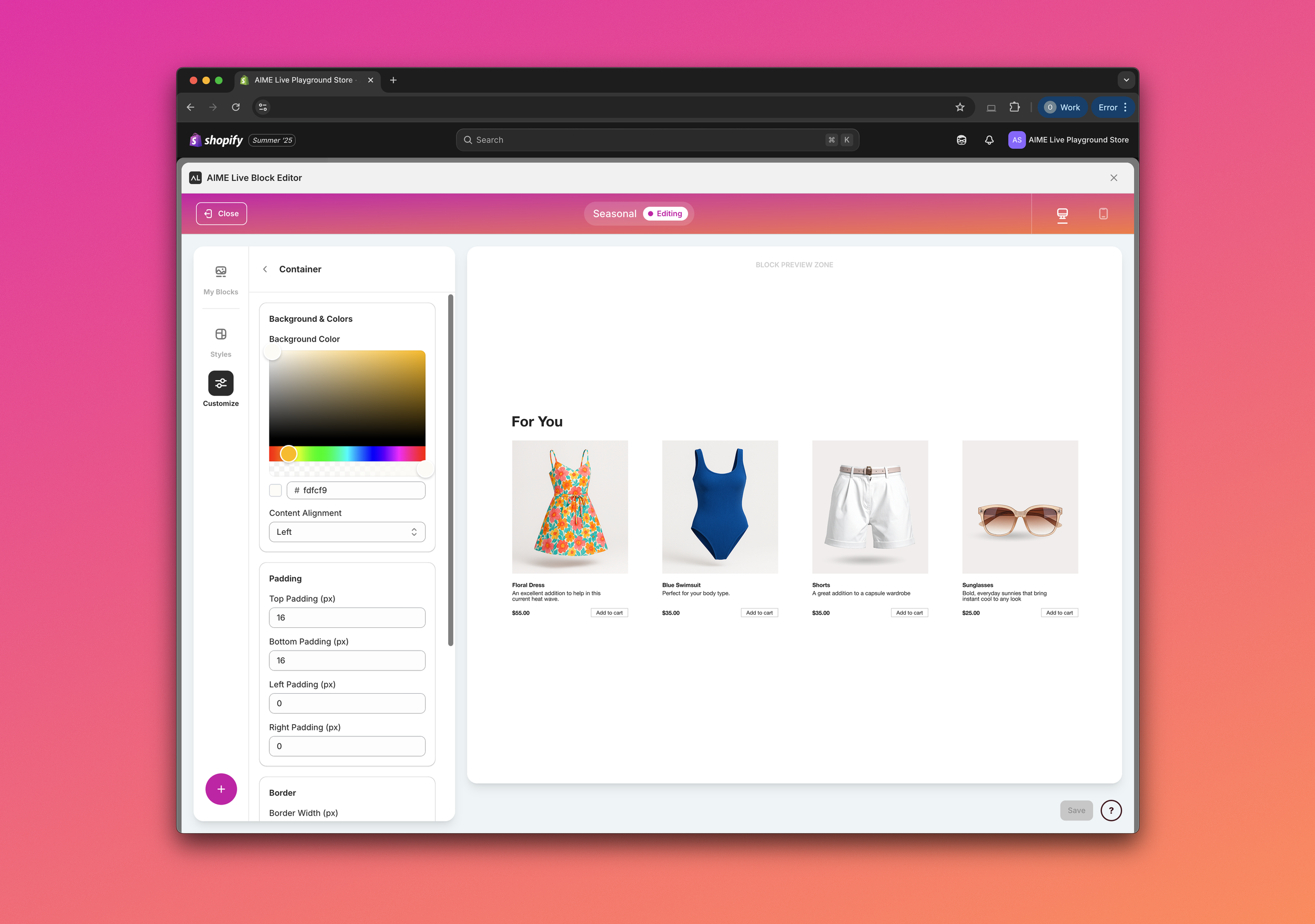Click the Close button in editor header
The image size is (1315, 924).
[x=221, y=214]
